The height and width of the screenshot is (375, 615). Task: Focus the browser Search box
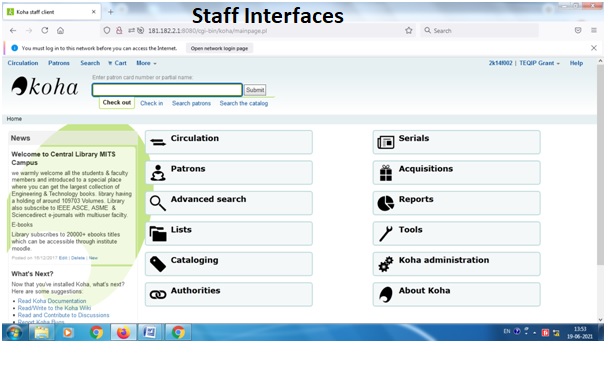pyautogui.click(x=479, y=31)
